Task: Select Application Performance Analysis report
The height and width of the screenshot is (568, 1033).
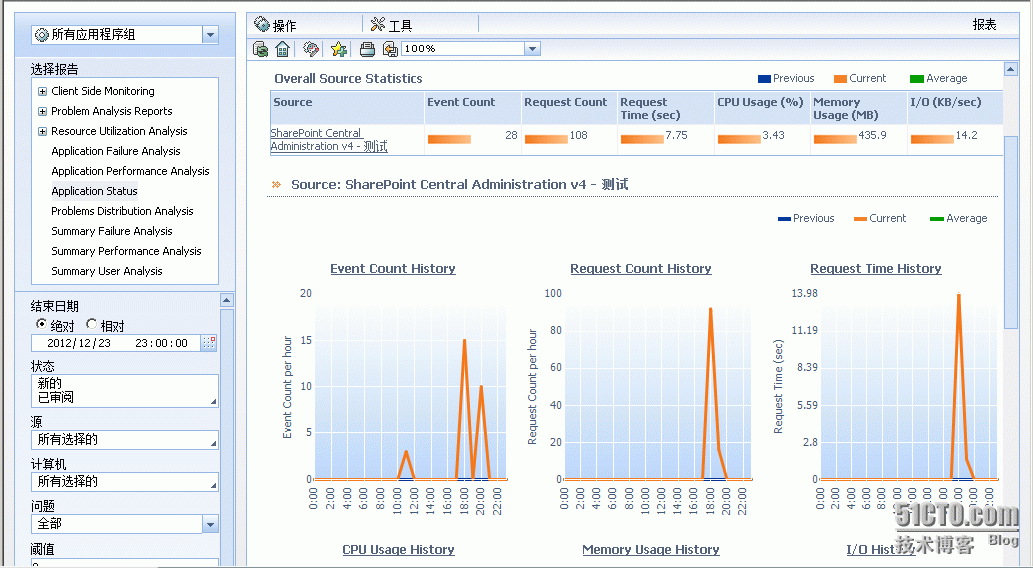Action: click(130, 171)
